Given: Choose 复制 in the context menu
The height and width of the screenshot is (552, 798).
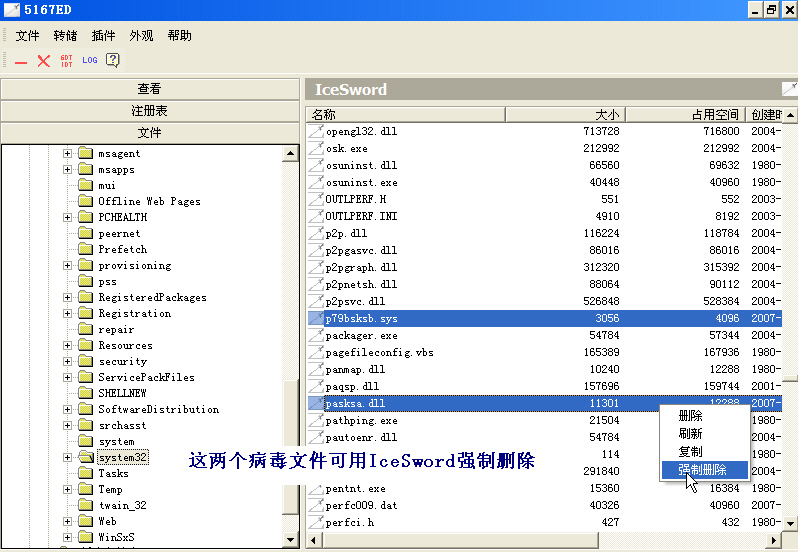Looking at the screenshot, I should click(704, 451).
